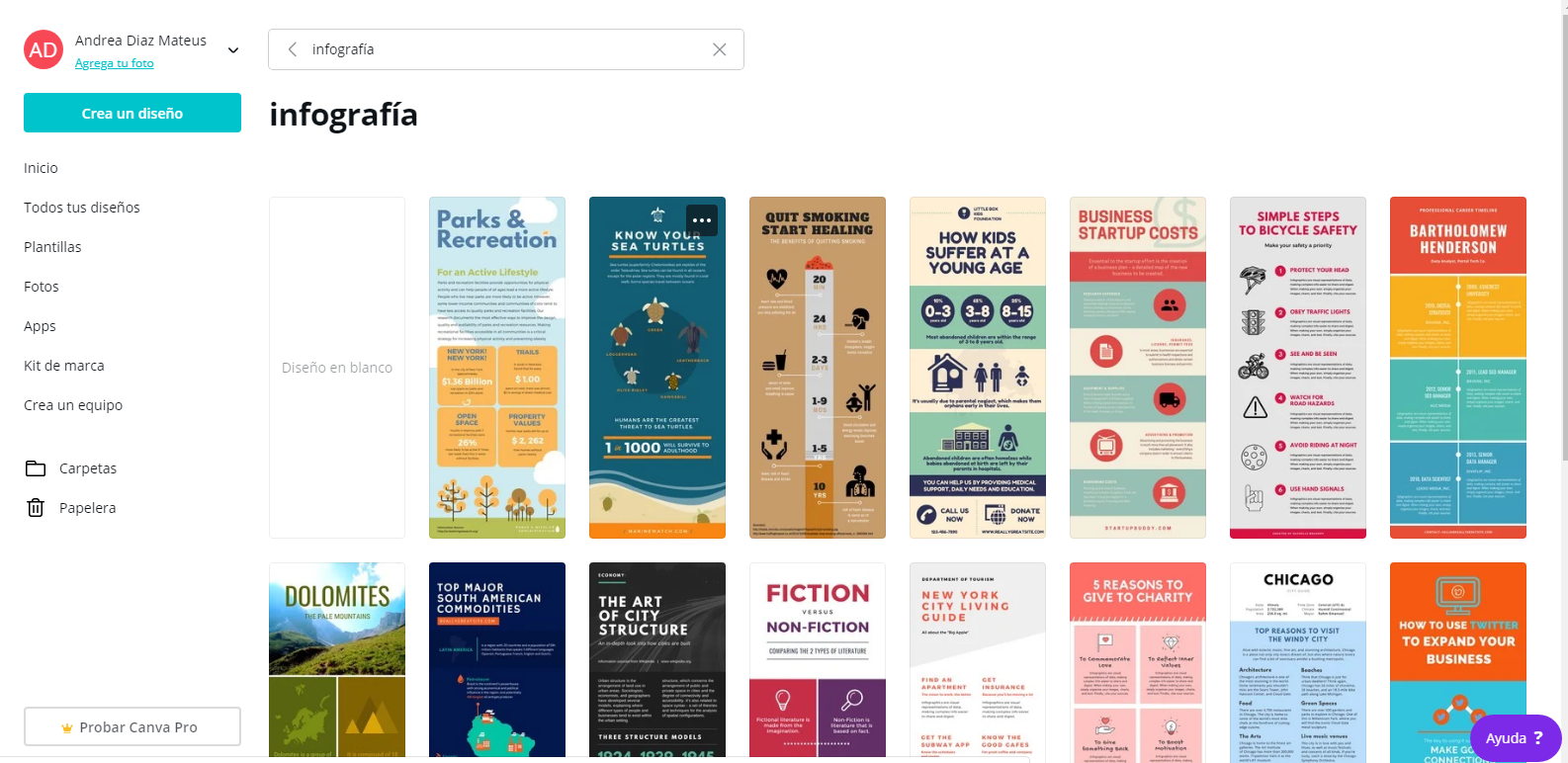Open the Plantillas menu item

[x=52, y=247]
